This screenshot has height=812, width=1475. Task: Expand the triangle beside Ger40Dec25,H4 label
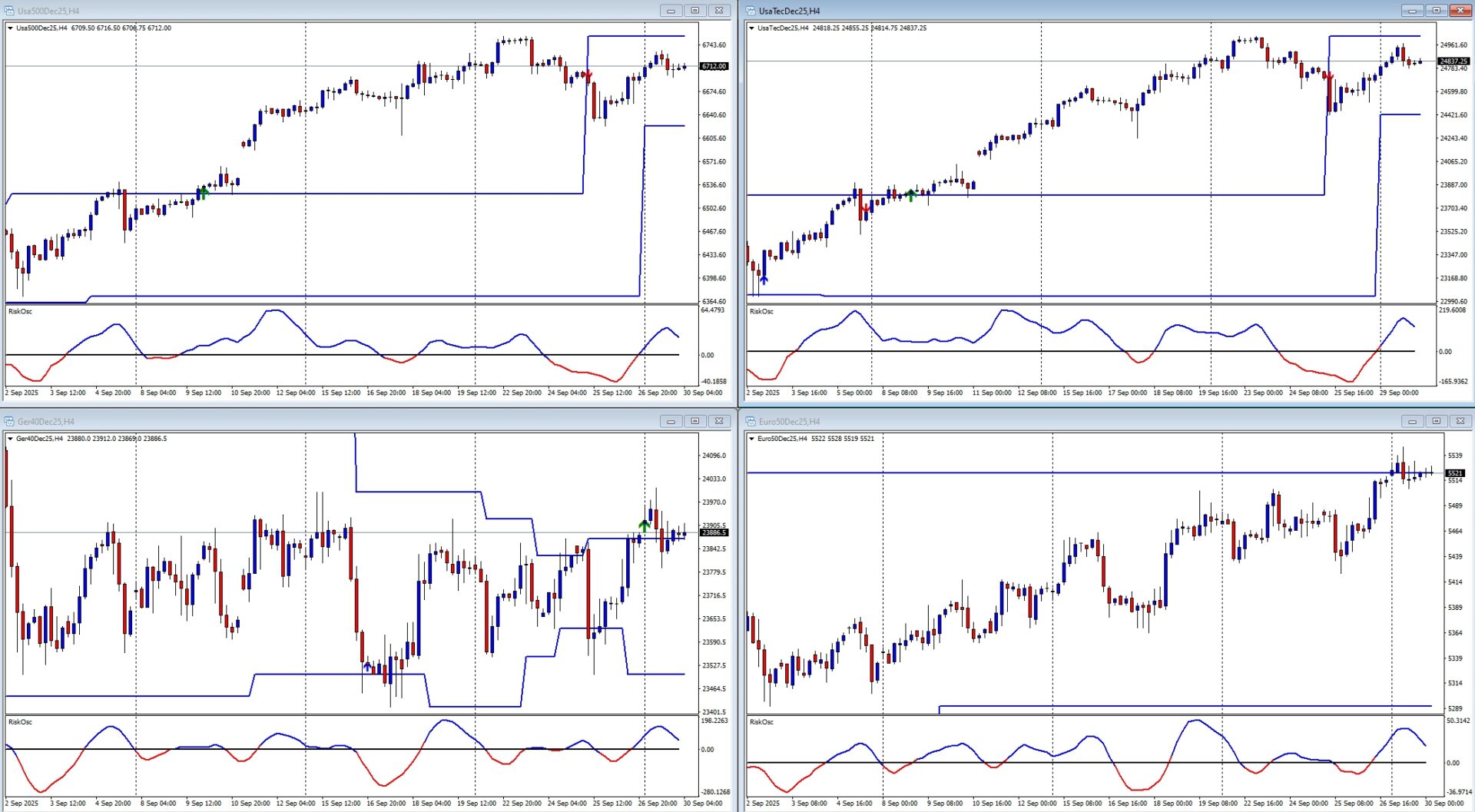(x=10, y=439)
